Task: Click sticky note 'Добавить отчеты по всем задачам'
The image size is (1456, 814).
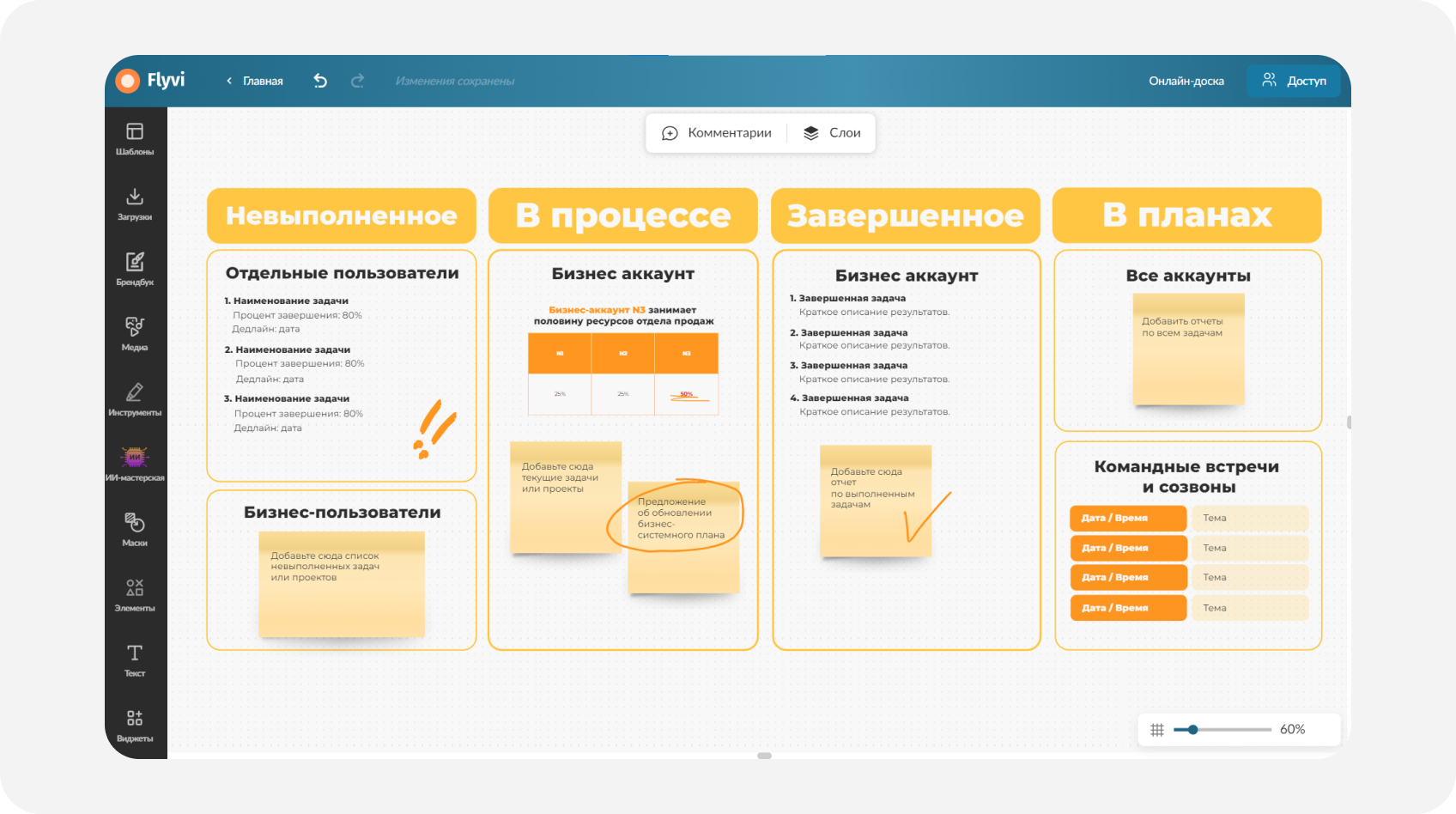Action: 1188,349
